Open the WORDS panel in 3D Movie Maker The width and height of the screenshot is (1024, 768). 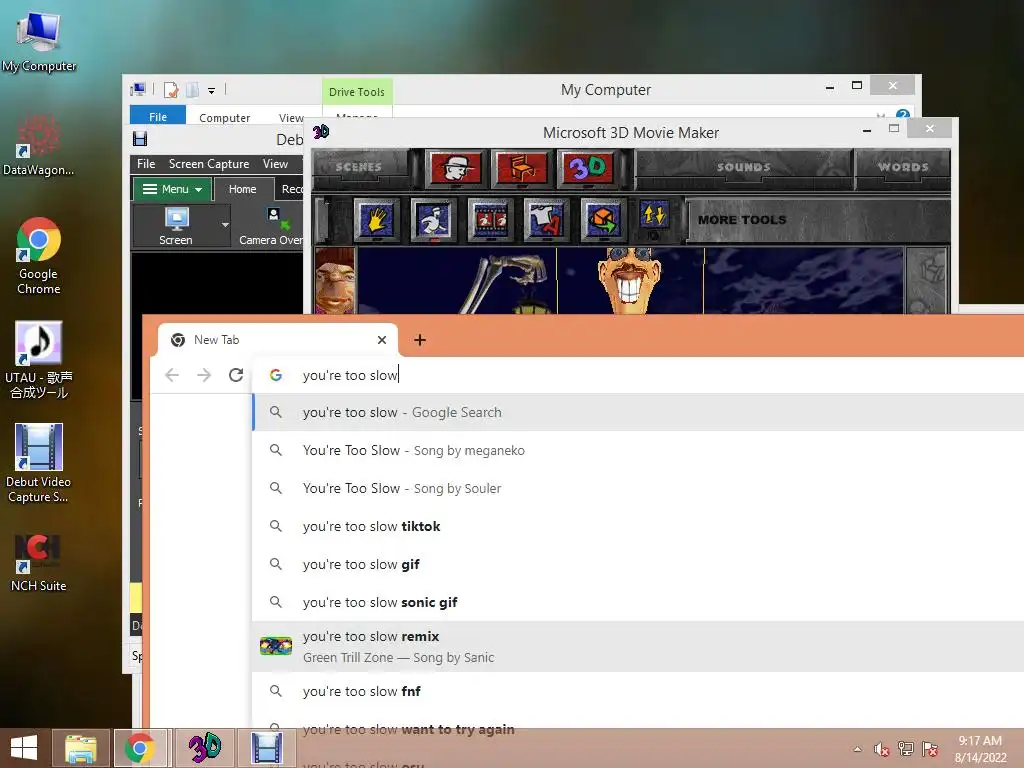point(903,167)
